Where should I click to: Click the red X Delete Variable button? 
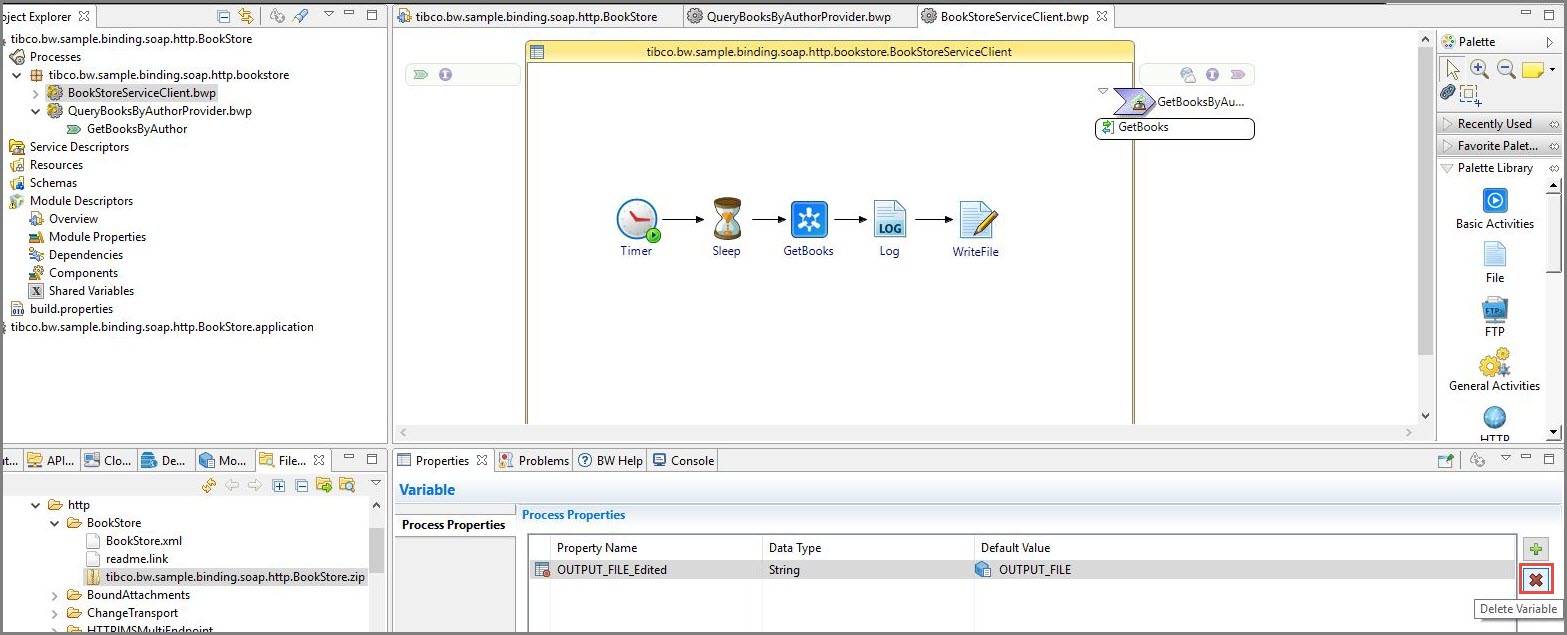click(1535, 580)
